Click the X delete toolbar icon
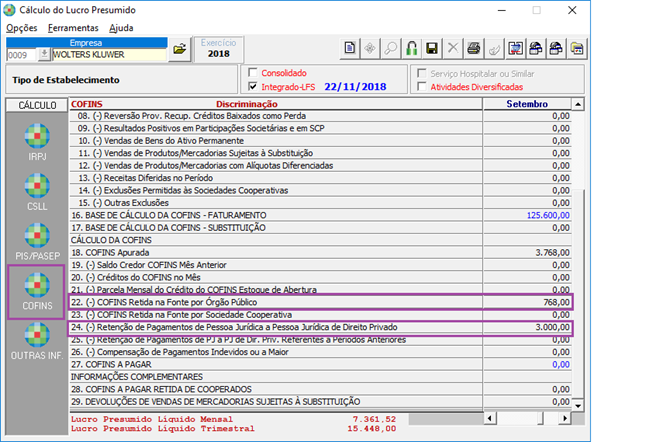The image size is (670, 442). click(x=453, y=48)
